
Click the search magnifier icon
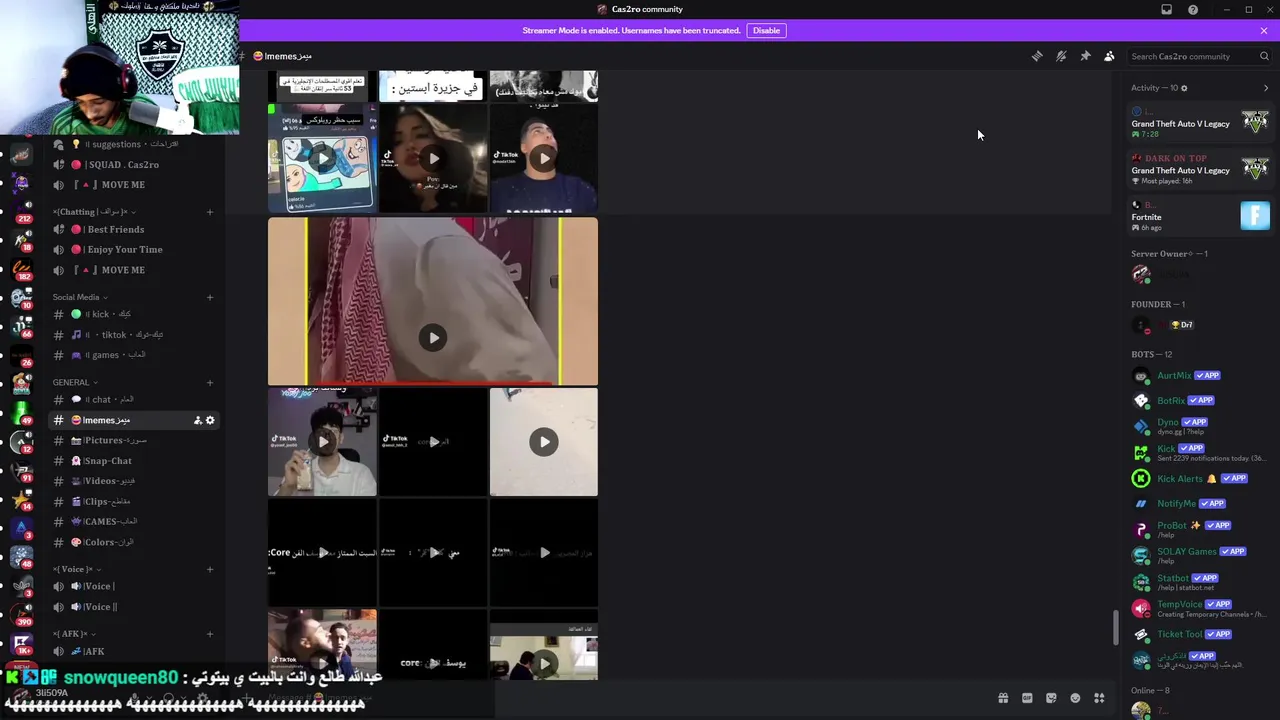click(x=1264, y=56)
